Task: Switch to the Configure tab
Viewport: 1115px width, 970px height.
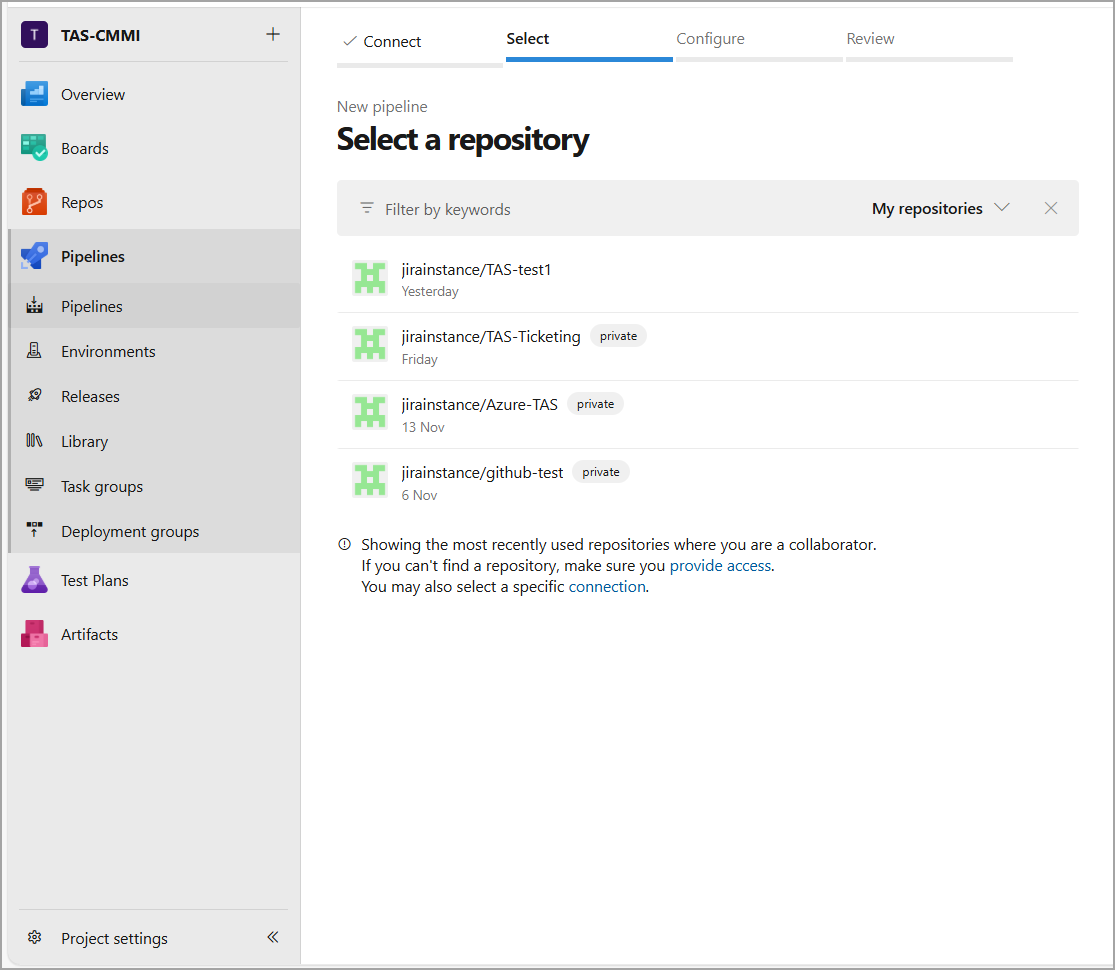Action: coord(710,38)
